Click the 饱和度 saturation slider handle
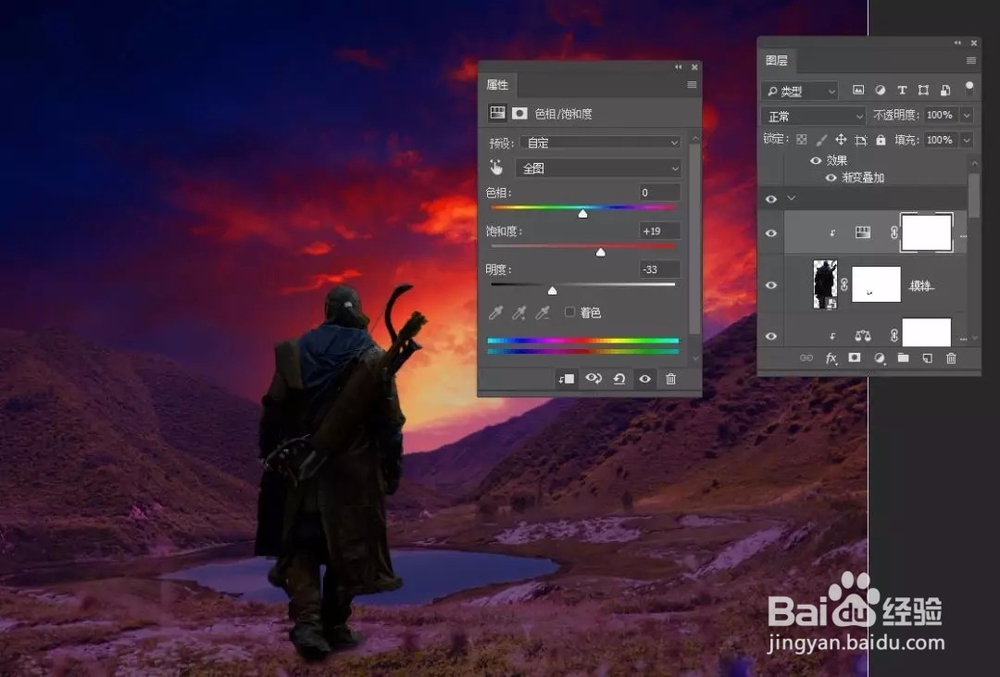This screenshot has height=677, width=1000. tap(600, 252)
